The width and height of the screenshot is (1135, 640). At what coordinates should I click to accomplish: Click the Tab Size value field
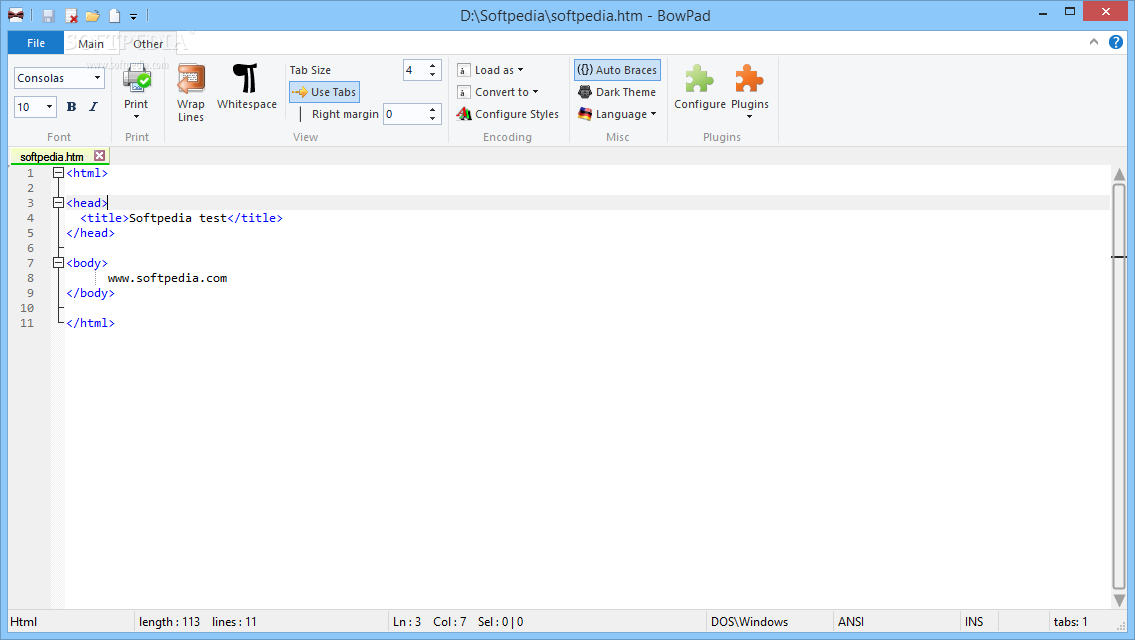(414, 70)
